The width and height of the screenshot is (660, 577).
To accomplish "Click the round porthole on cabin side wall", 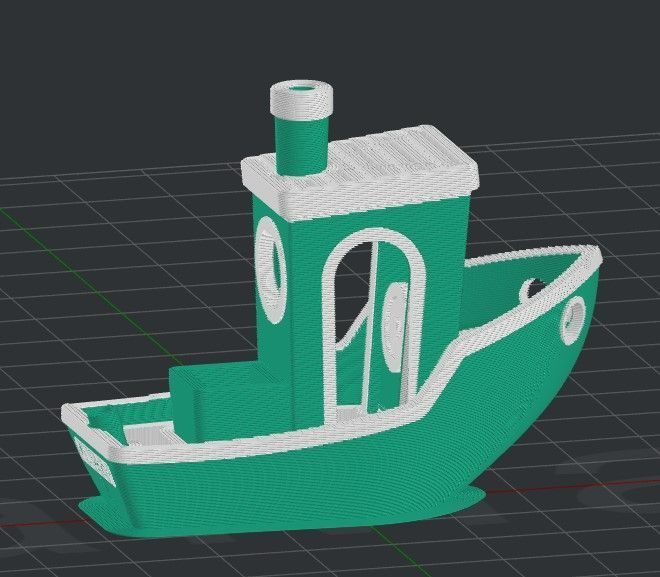I will [271, 269].
